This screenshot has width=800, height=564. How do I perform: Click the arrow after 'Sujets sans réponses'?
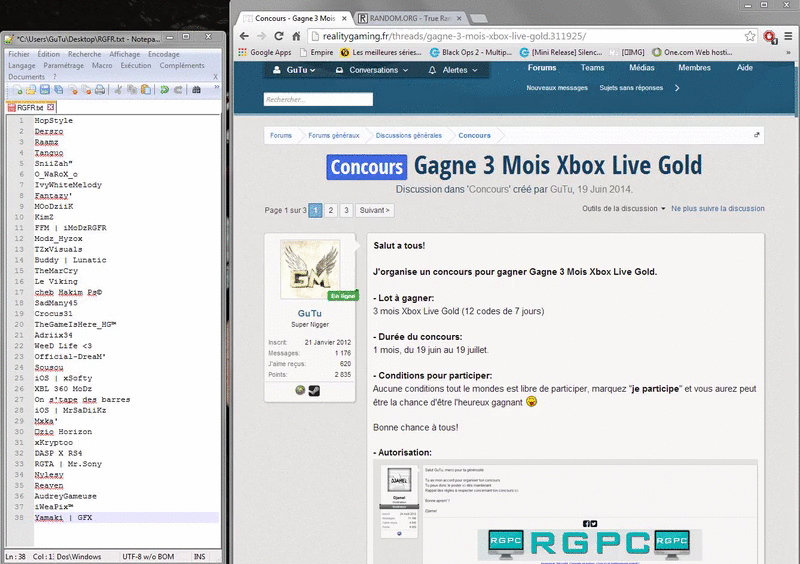(677, 88)
